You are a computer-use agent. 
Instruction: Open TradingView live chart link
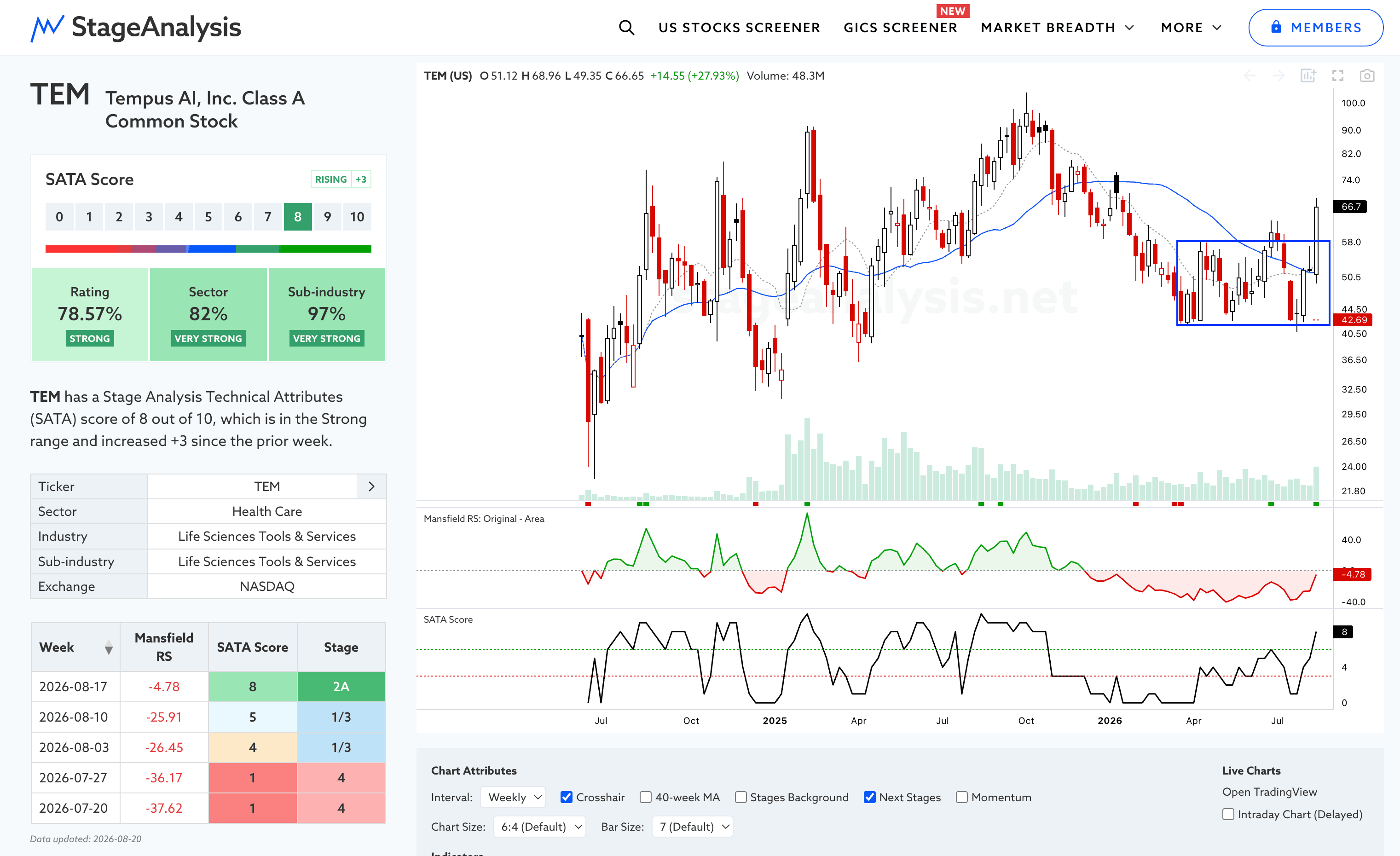tap(1269, 792)
